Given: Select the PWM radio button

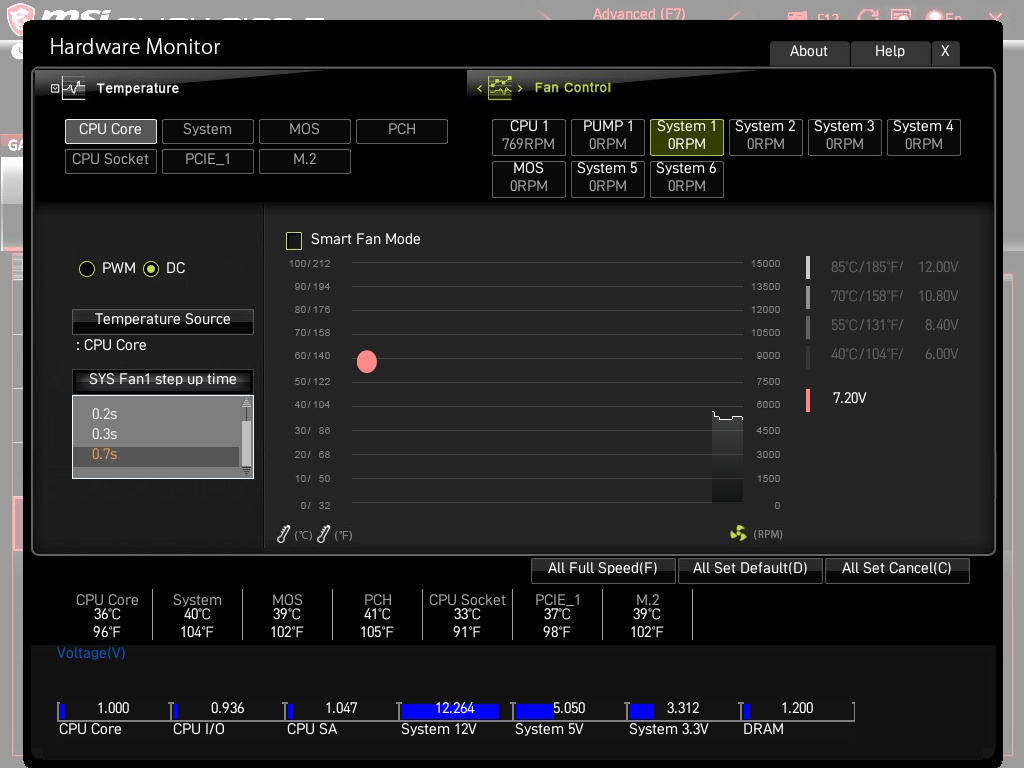Looking at the screenshot, I should pyautogui.click(x=87, y=268).
